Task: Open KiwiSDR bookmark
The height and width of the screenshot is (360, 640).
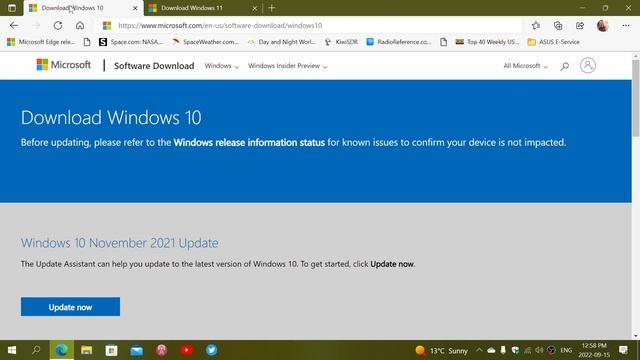Action: (x=341, y=42)
